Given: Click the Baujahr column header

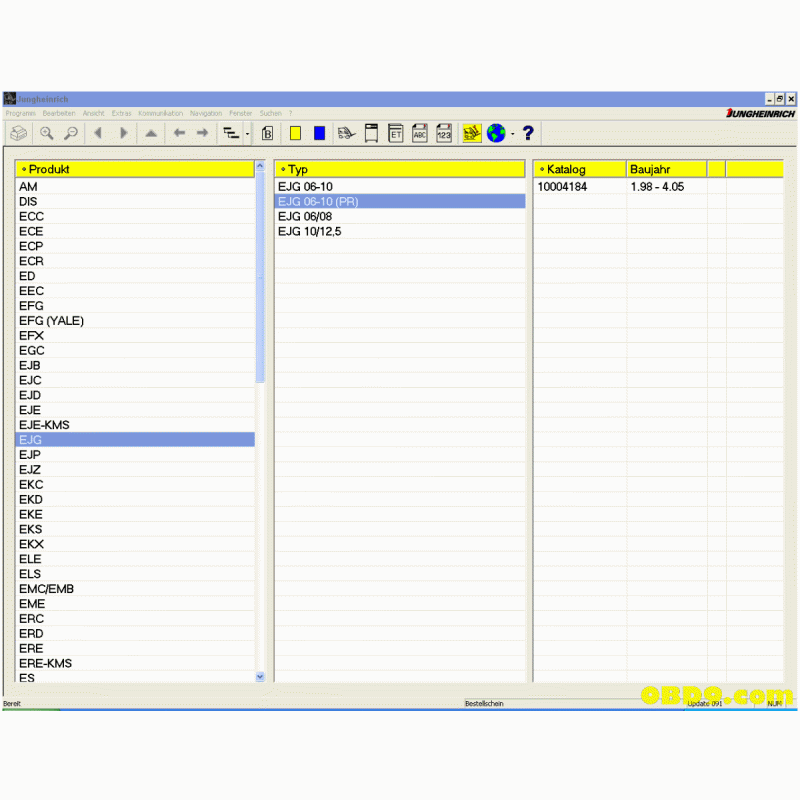Looking at the screenshot, I should coord(666,169).
